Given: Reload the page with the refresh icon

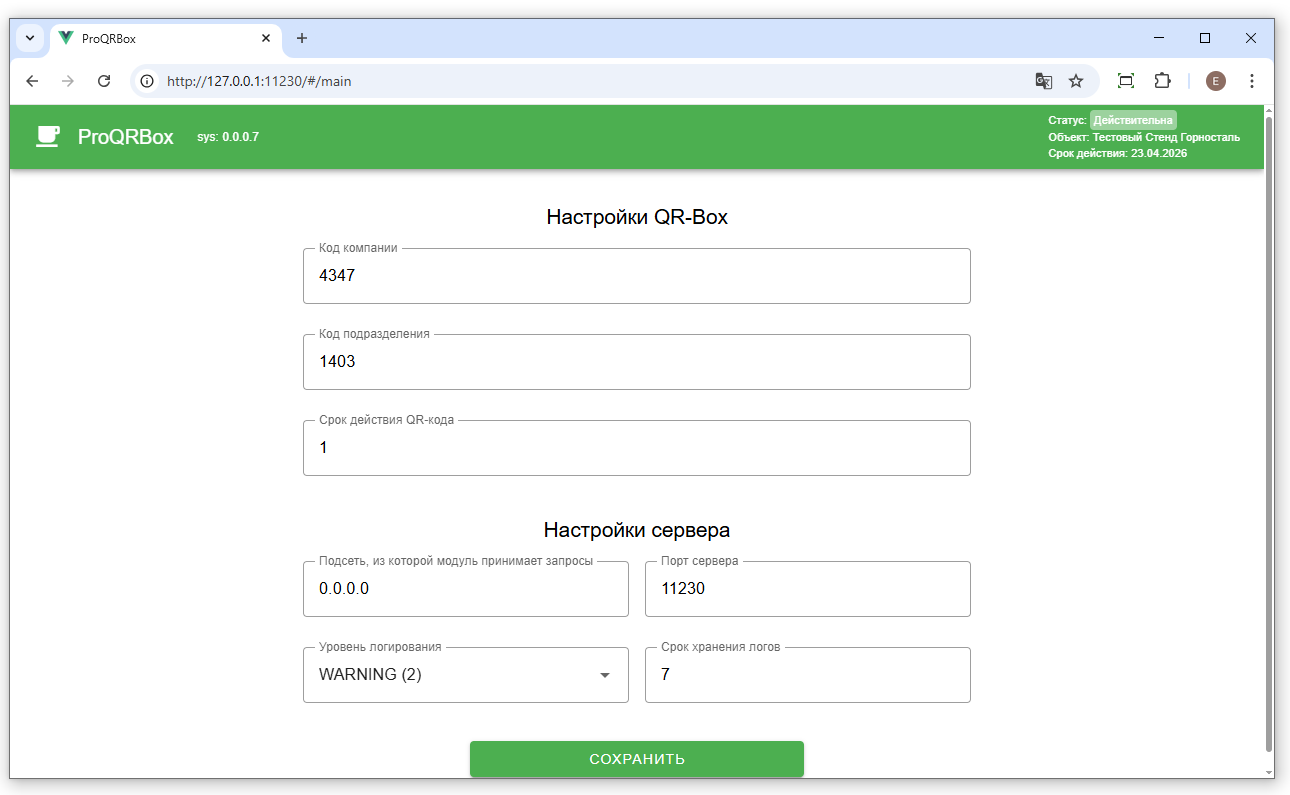Looking at the screenshot, I should coord(104,81).
